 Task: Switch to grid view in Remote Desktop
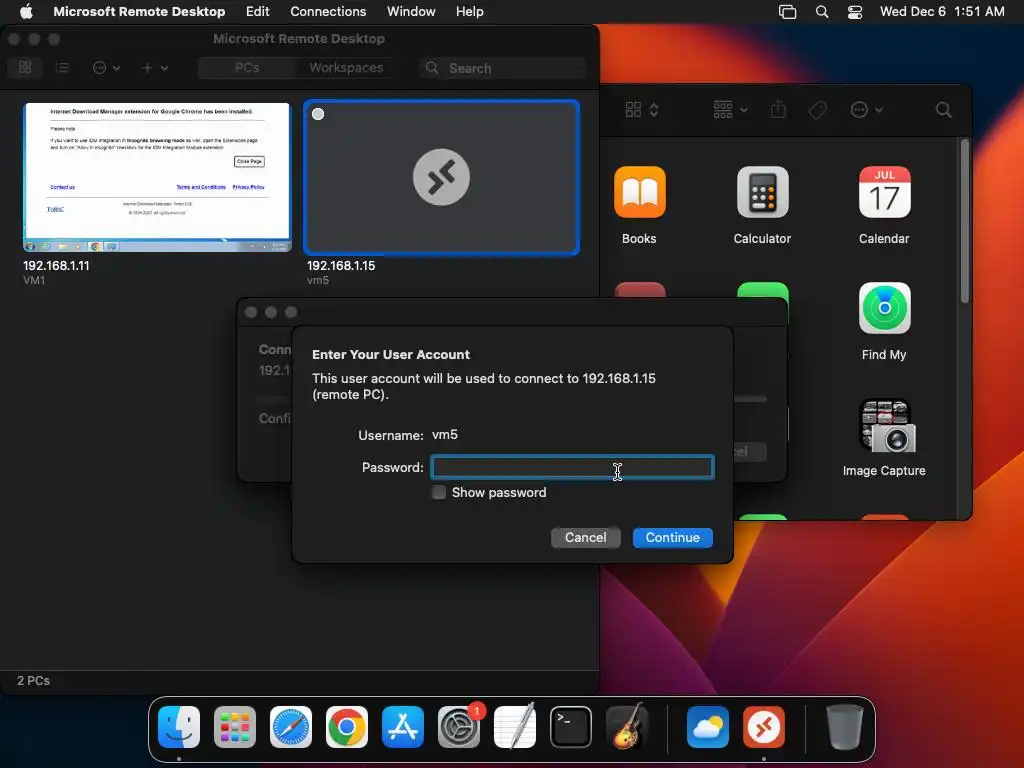click(x=25, y=67)
